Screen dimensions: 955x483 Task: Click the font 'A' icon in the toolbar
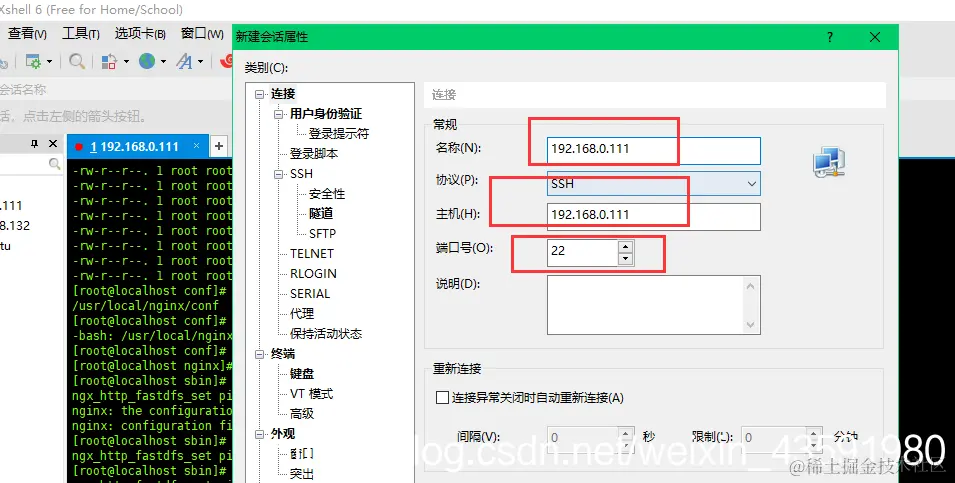(x=184, y=62)
